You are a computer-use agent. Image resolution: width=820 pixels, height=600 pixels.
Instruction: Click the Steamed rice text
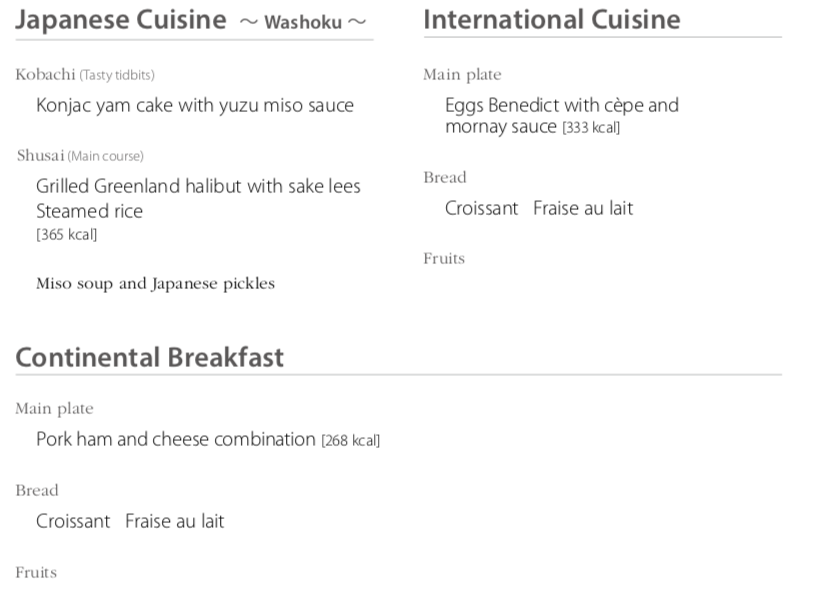pos(89,211)
